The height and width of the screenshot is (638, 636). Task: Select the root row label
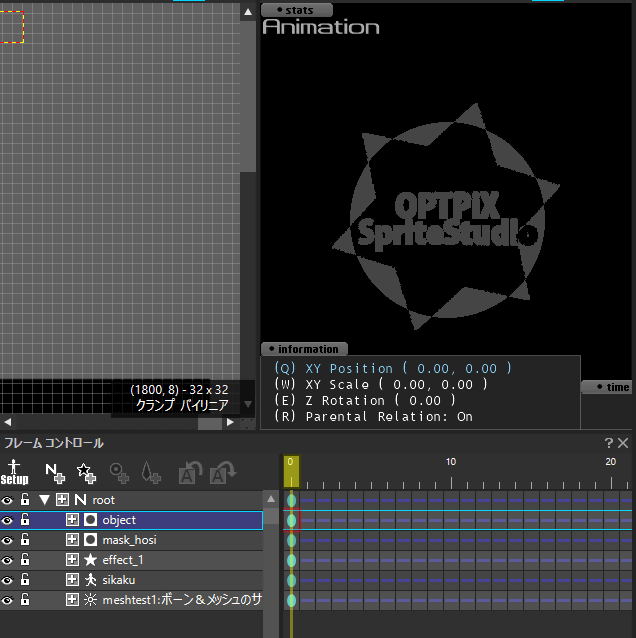click(103, 500)
